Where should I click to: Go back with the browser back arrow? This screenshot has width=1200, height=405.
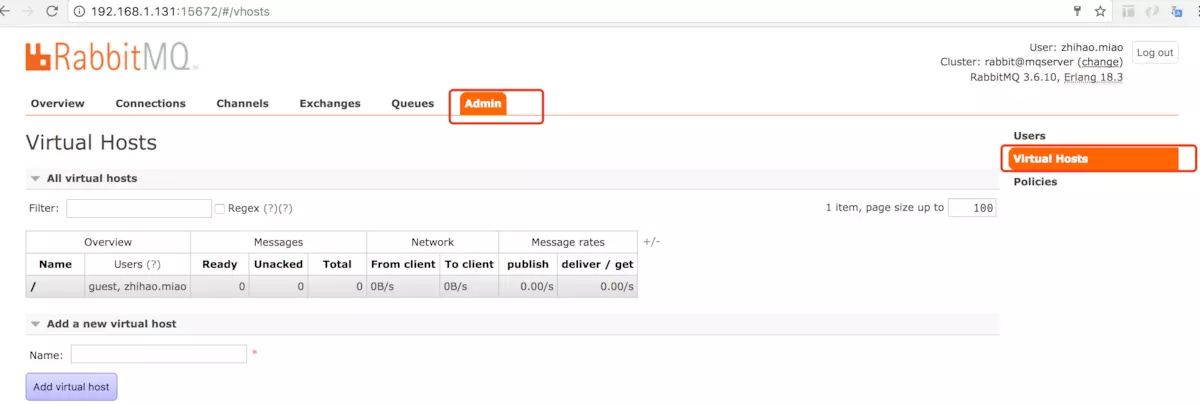(x=5, y=11)
